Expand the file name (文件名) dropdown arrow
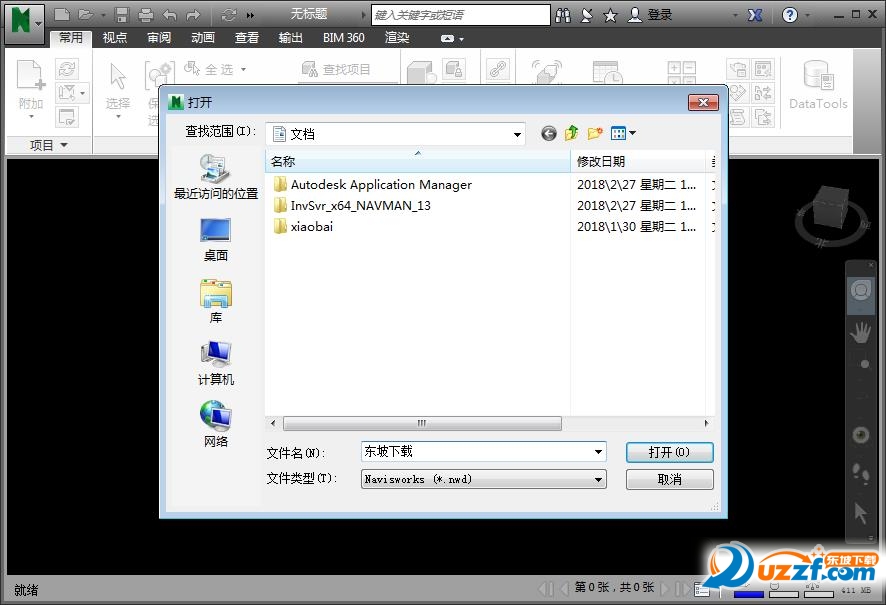The width and height of the screenshot is (886, 605). coord(598,452)
